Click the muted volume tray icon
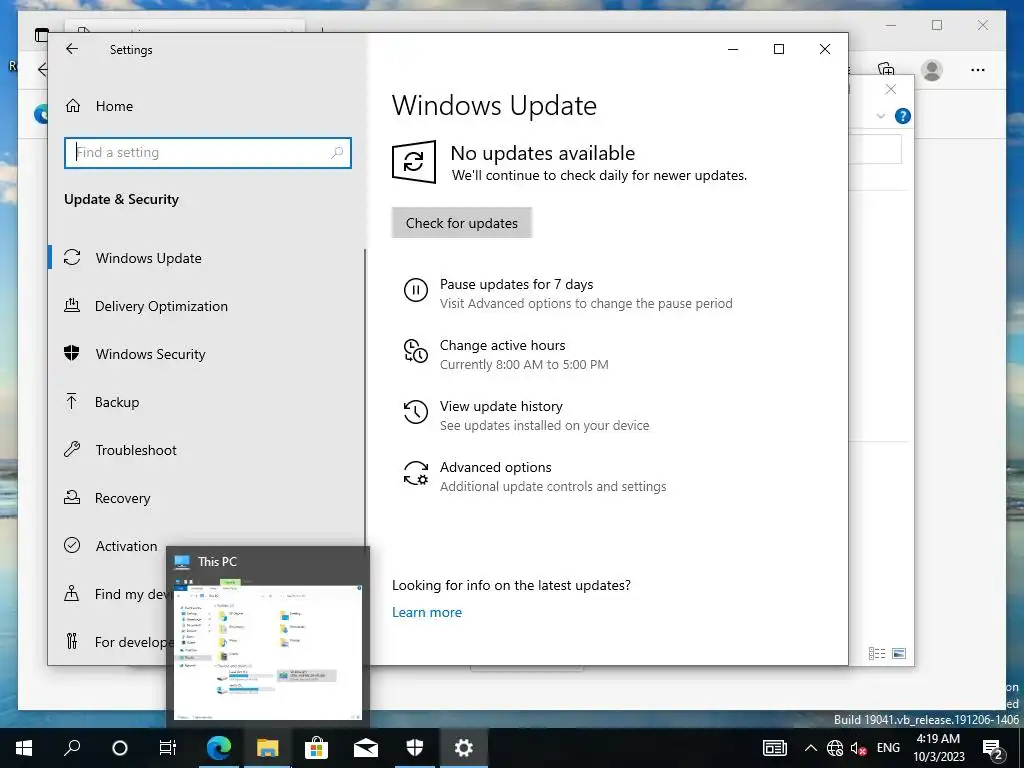Image resolution: width=1024 pixels, height=768 pixels. [x=858, y=748]
